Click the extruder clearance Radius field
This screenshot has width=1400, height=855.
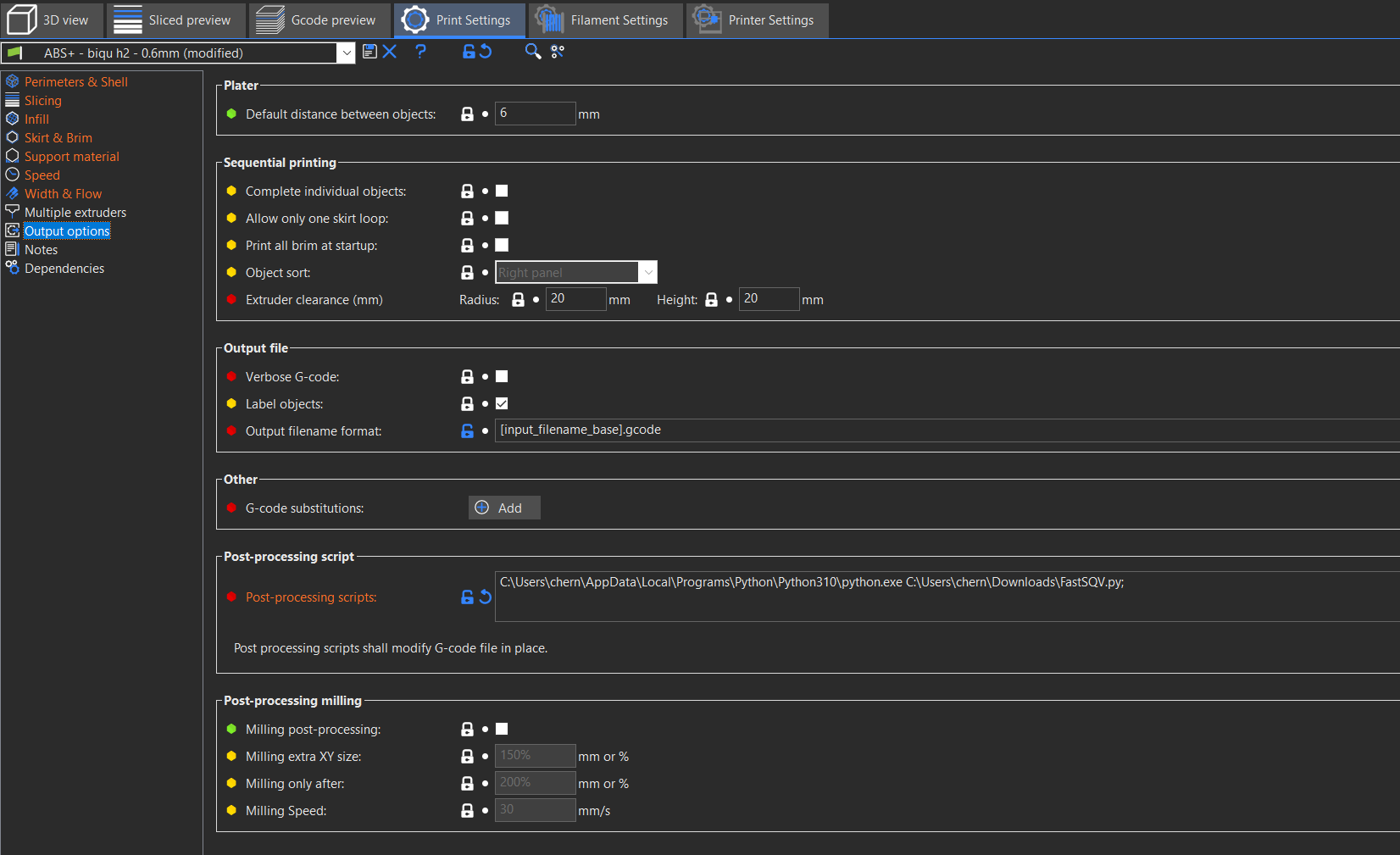click(575, 299)
